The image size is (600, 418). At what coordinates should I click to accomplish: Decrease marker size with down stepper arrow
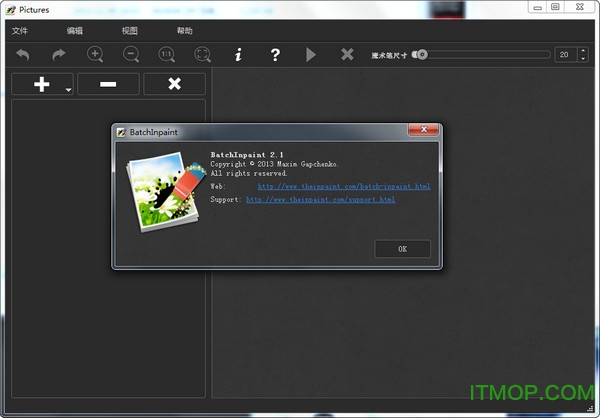[x=583, y=59]
